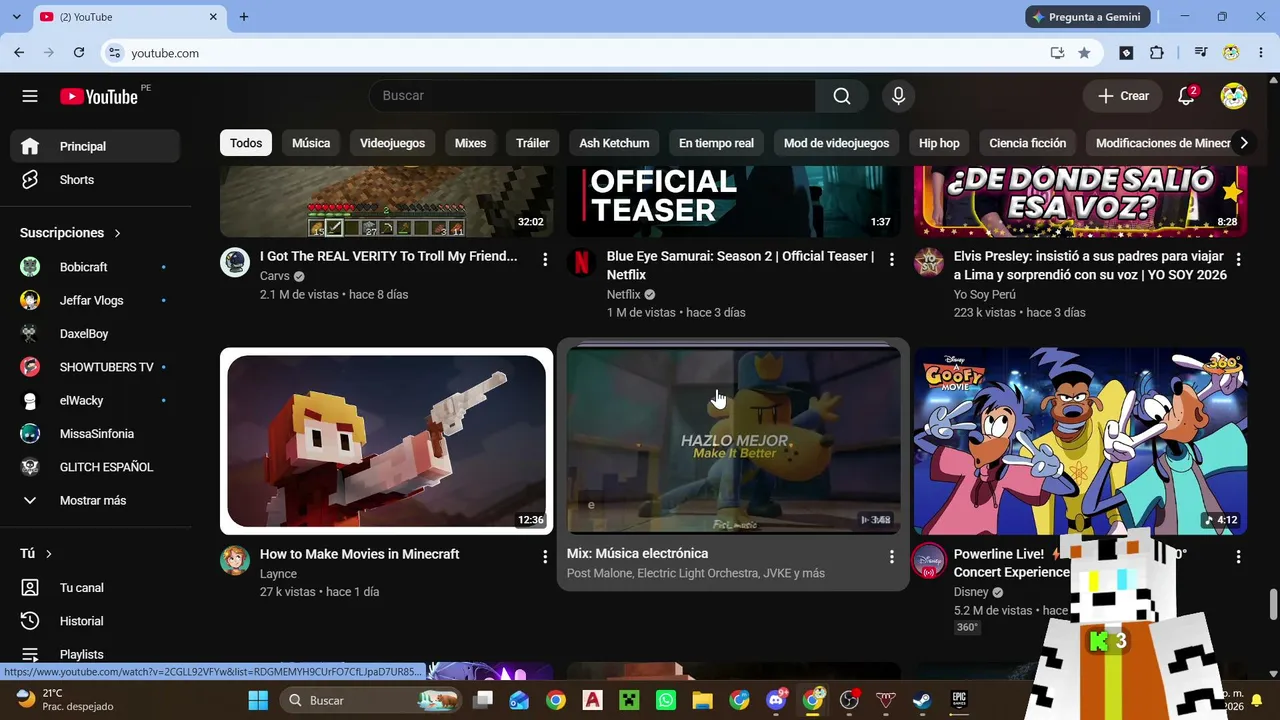The image size is (1280, 720).
Task: Expand the Tú section
Action: 36,554
